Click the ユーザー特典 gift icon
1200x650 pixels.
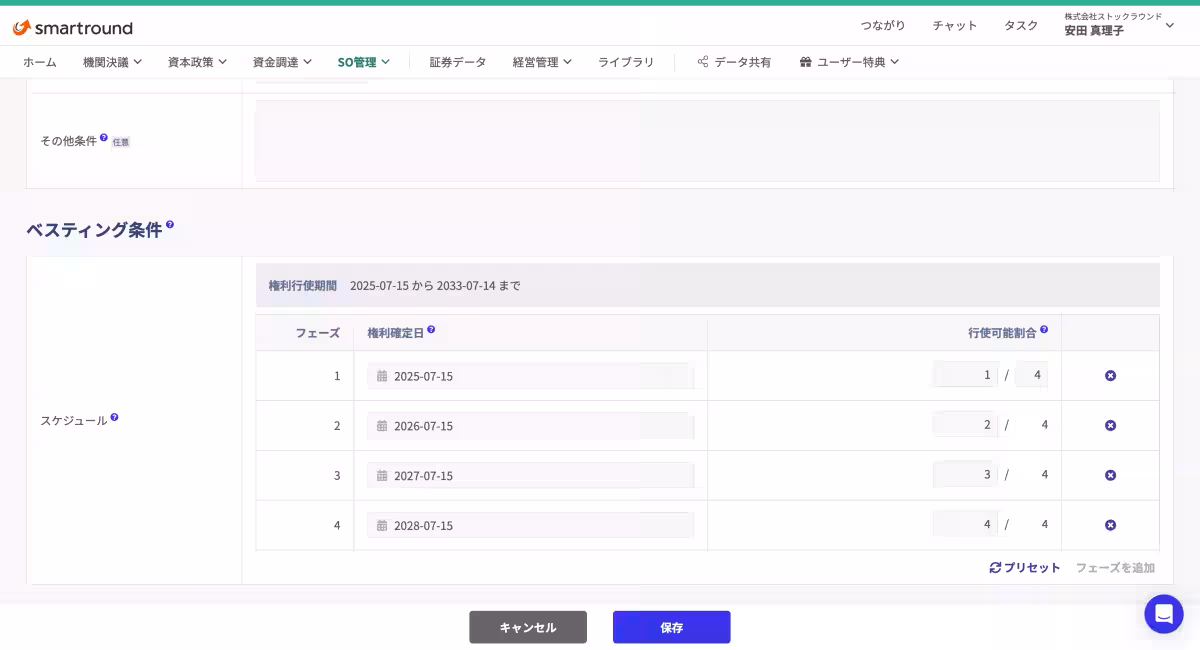click(x=805, y=62)
